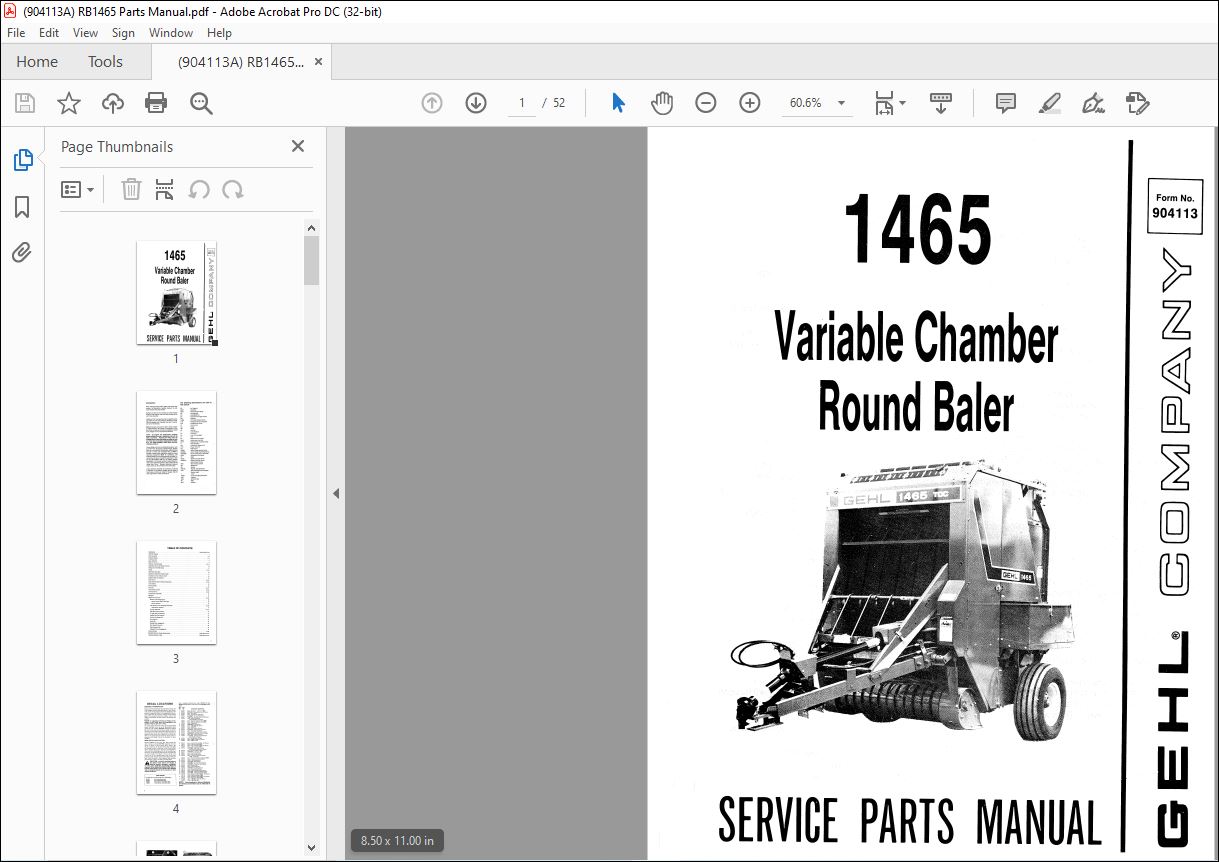
Task: Switch to the Tools tab
Action: click(105, 62)
